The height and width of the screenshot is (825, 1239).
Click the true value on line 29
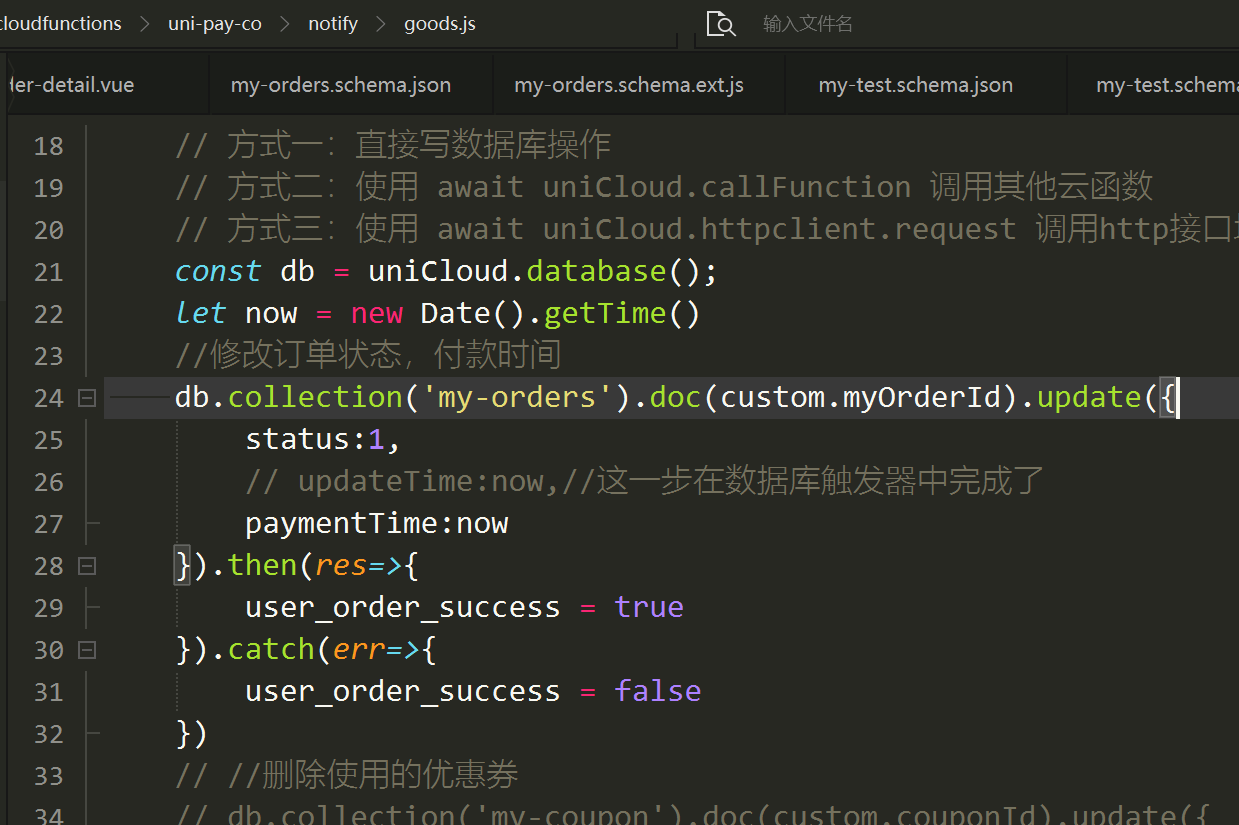[x=649, y=607]
